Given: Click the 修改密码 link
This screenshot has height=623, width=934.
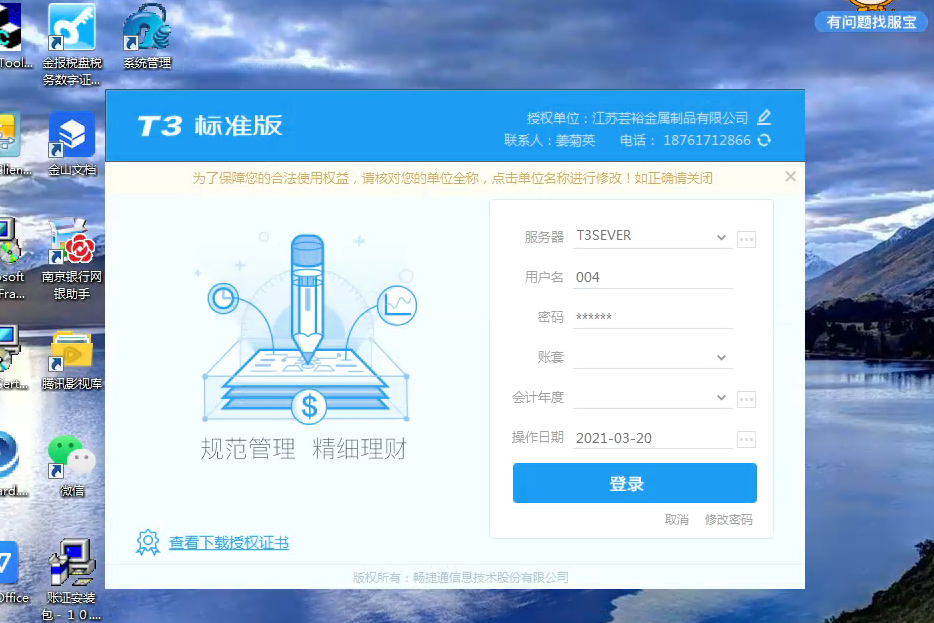Looking at the screenshot, I should tap(728, 519).
